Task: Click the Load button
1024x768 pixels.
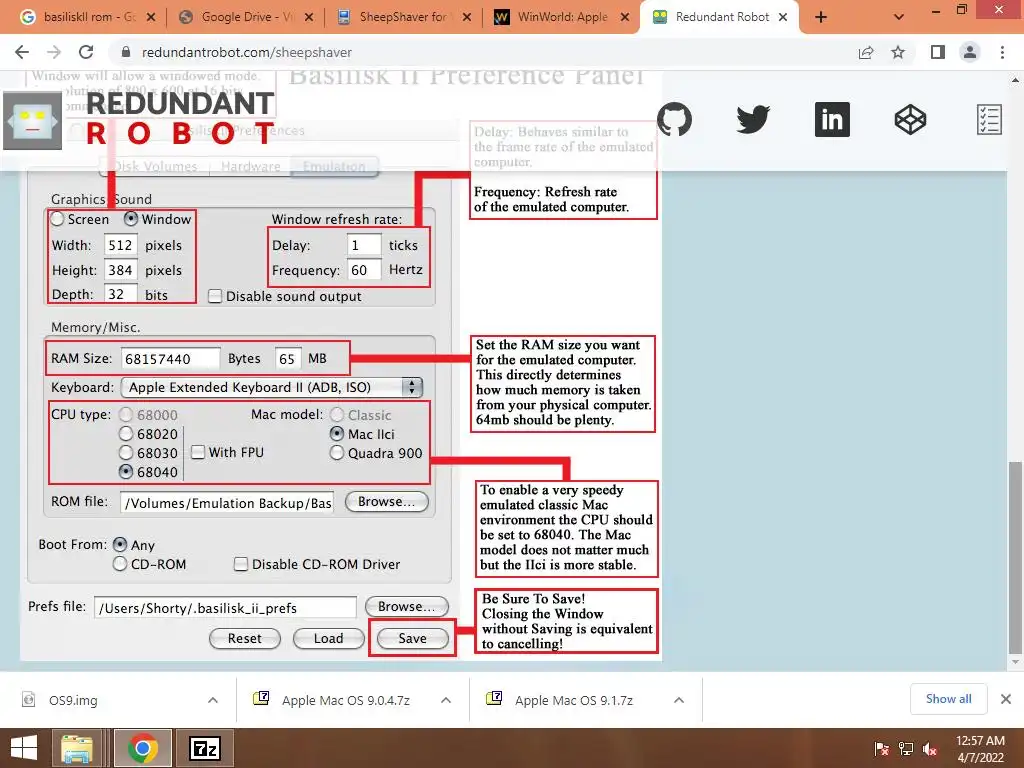Action: (x=328, y=638)
